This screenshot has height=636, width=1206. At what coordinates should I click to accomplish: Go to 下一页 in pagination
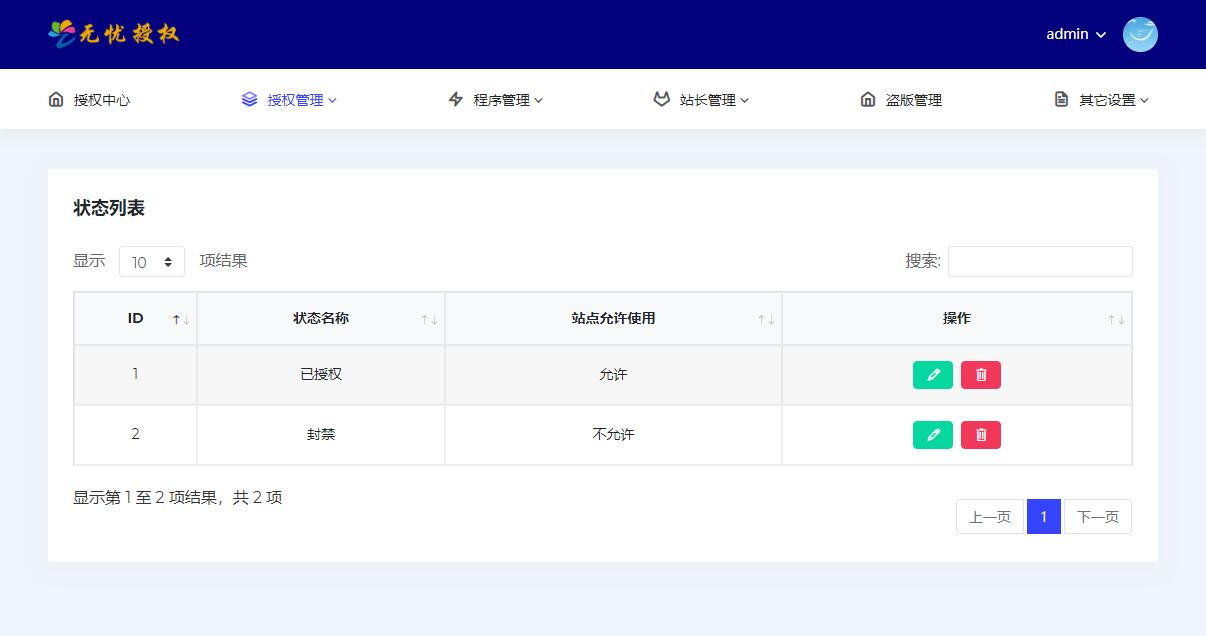(x=1097, y=516)
